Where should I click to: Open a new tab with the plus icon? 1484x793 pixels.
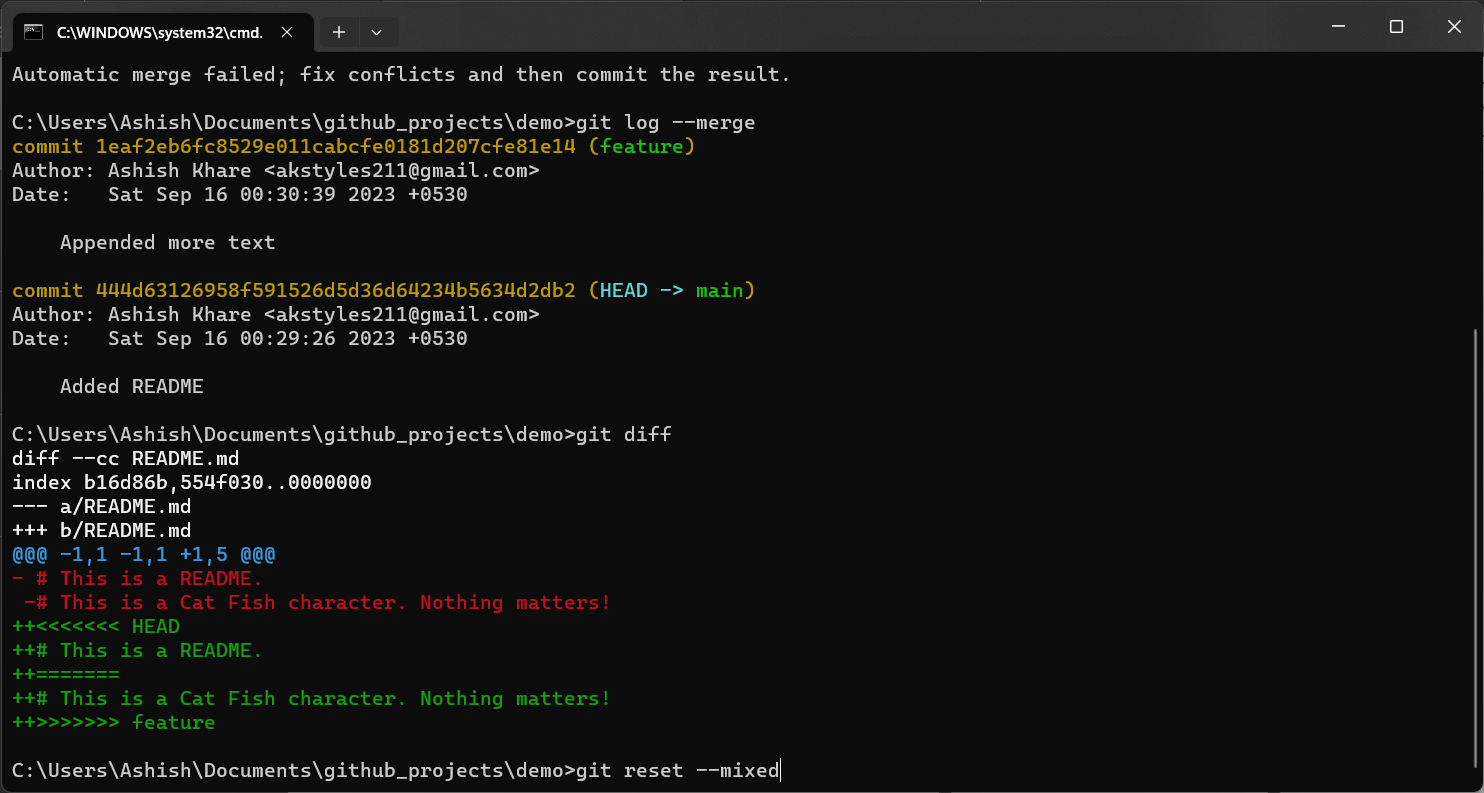click(338, 31)
